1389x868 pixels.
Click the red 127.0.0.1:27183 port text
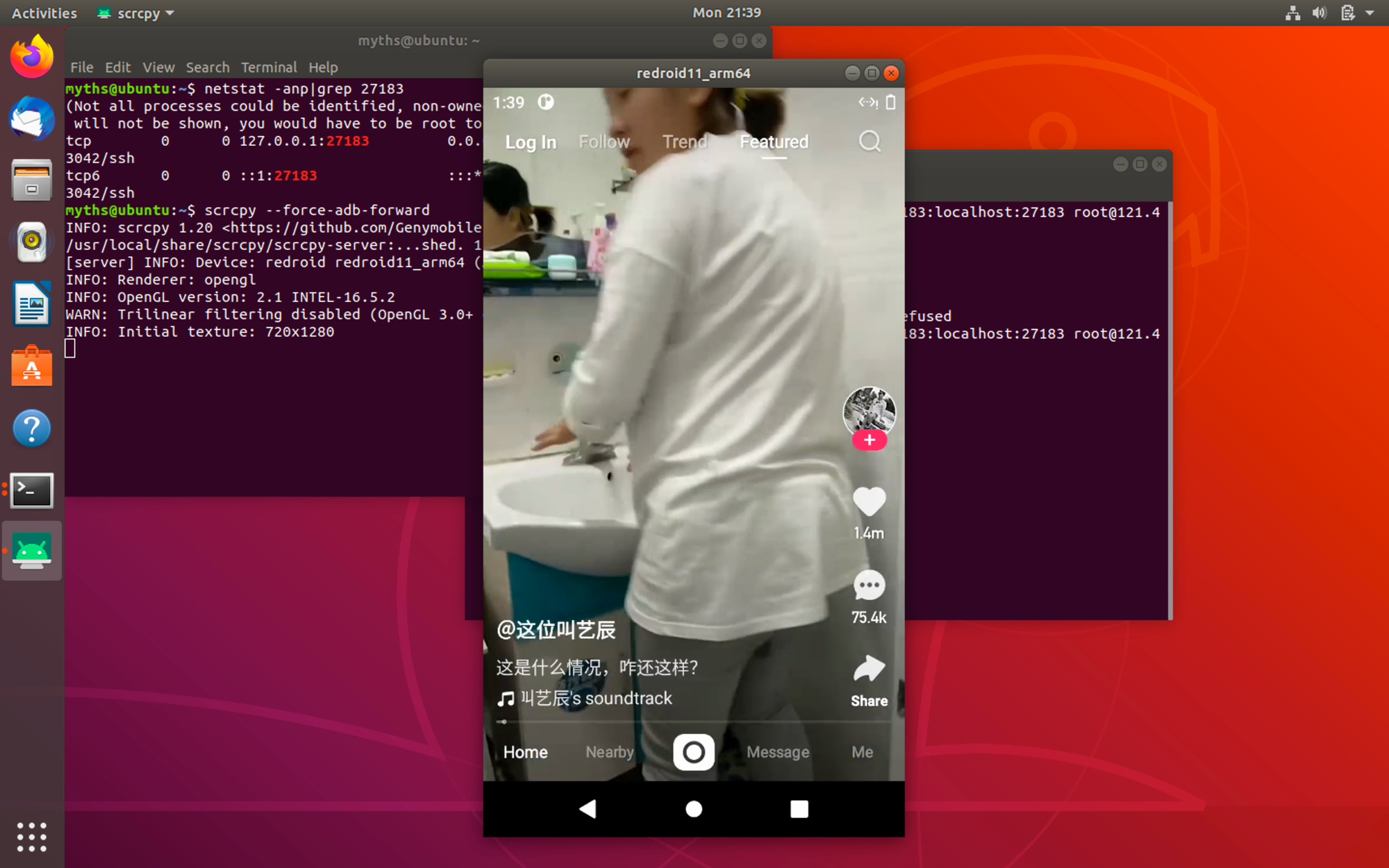[304, 141]
